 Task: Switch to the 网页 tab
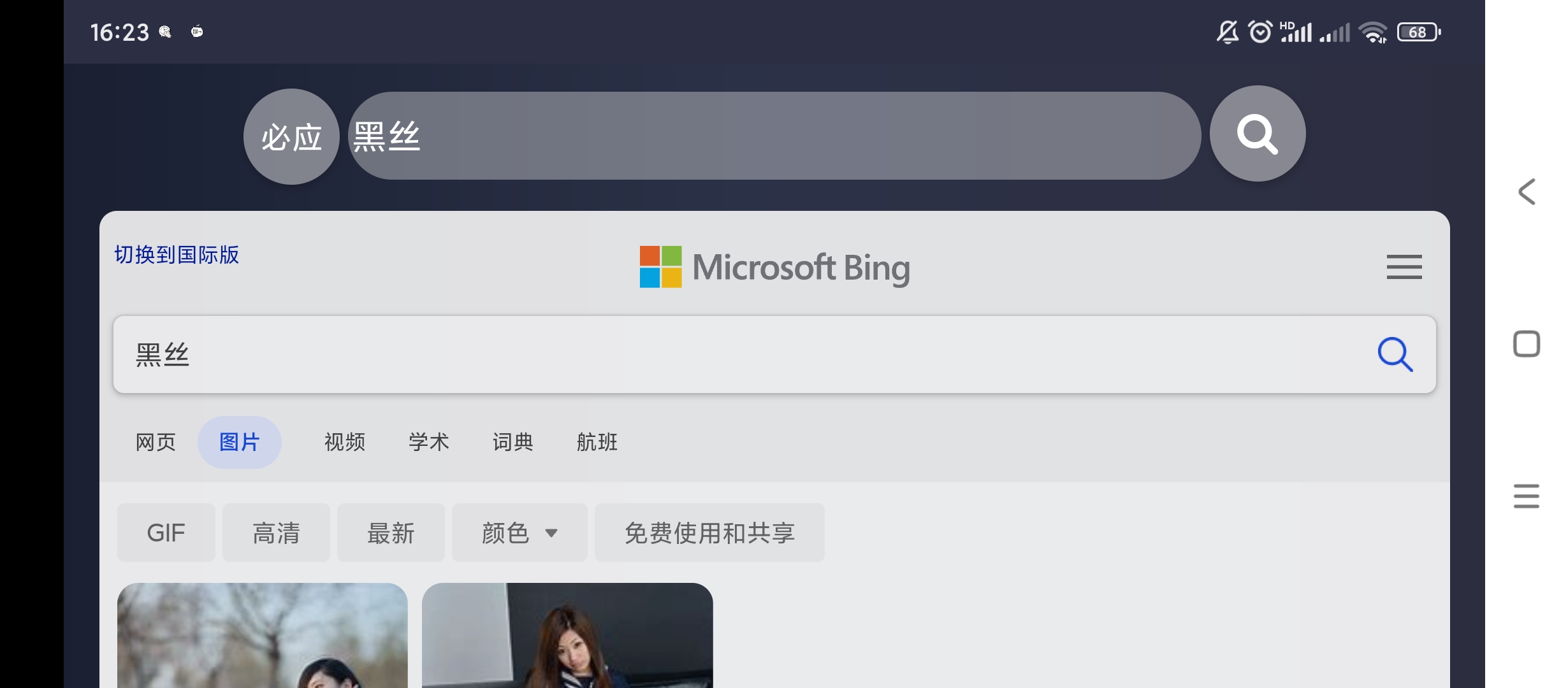point(156,442)
